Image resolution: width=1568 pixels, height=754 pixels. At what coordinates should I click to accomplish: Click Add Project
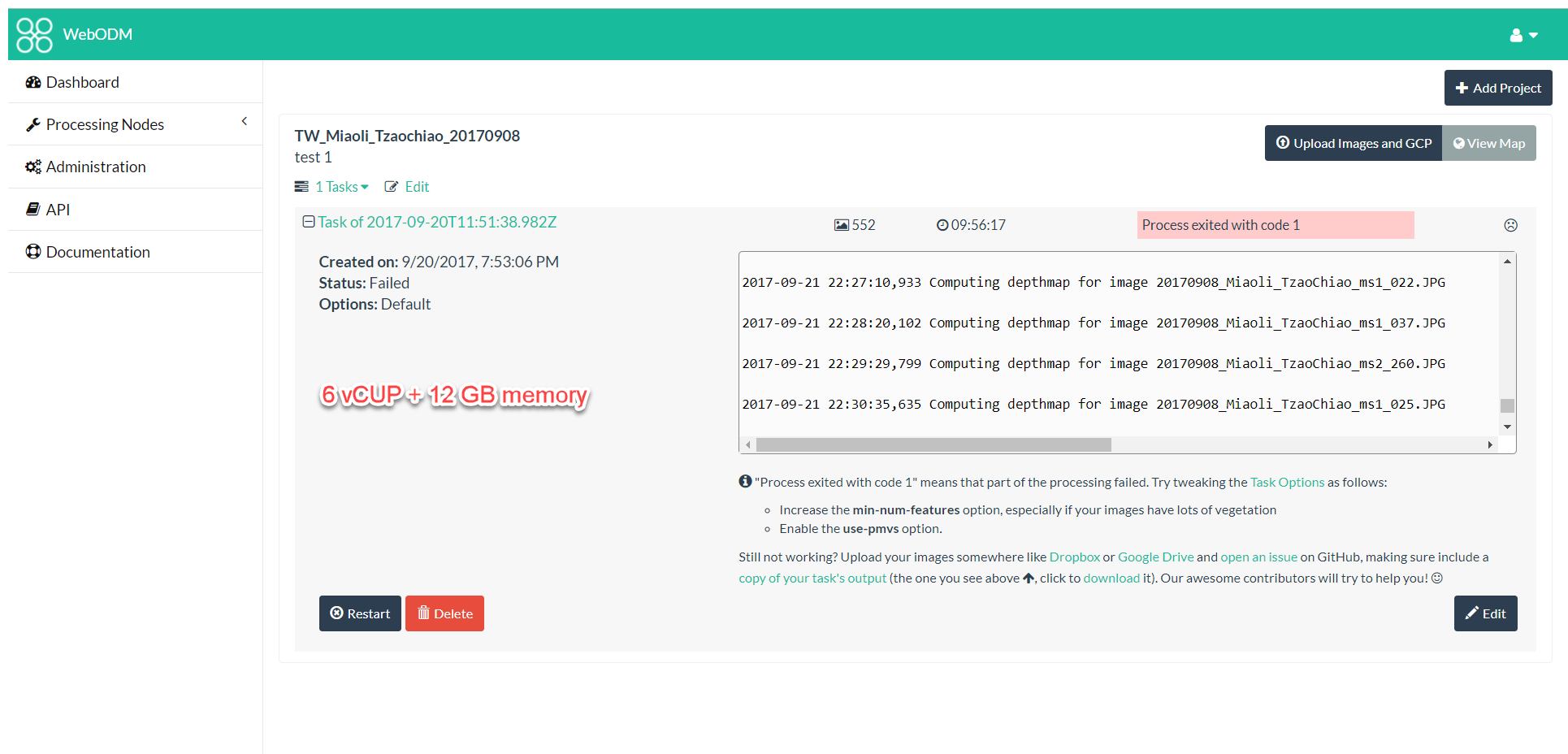(x=1497, y=87)
